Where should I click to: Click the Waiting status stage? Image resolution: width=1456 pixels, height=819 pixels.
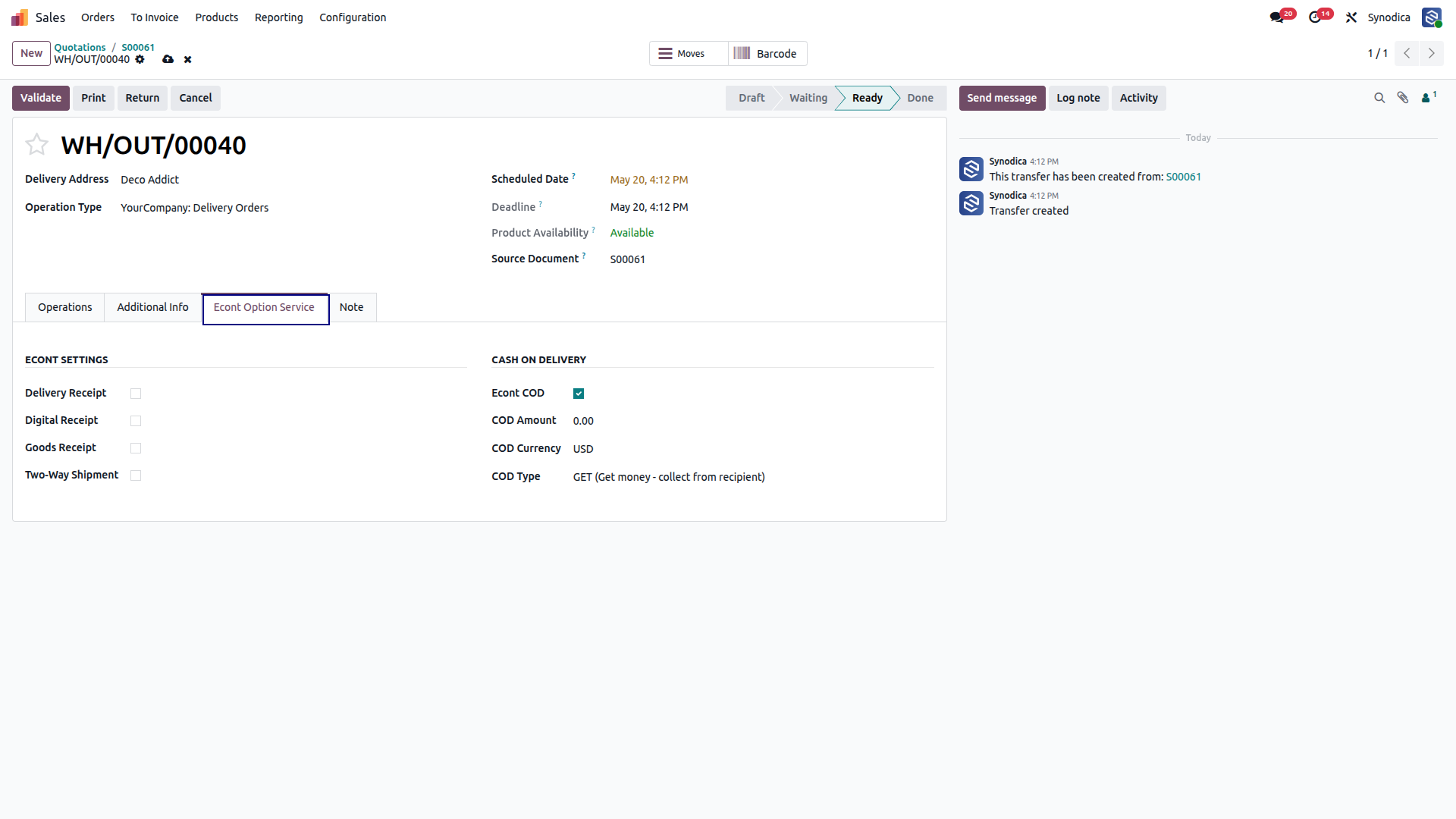[x=808, y=98]
